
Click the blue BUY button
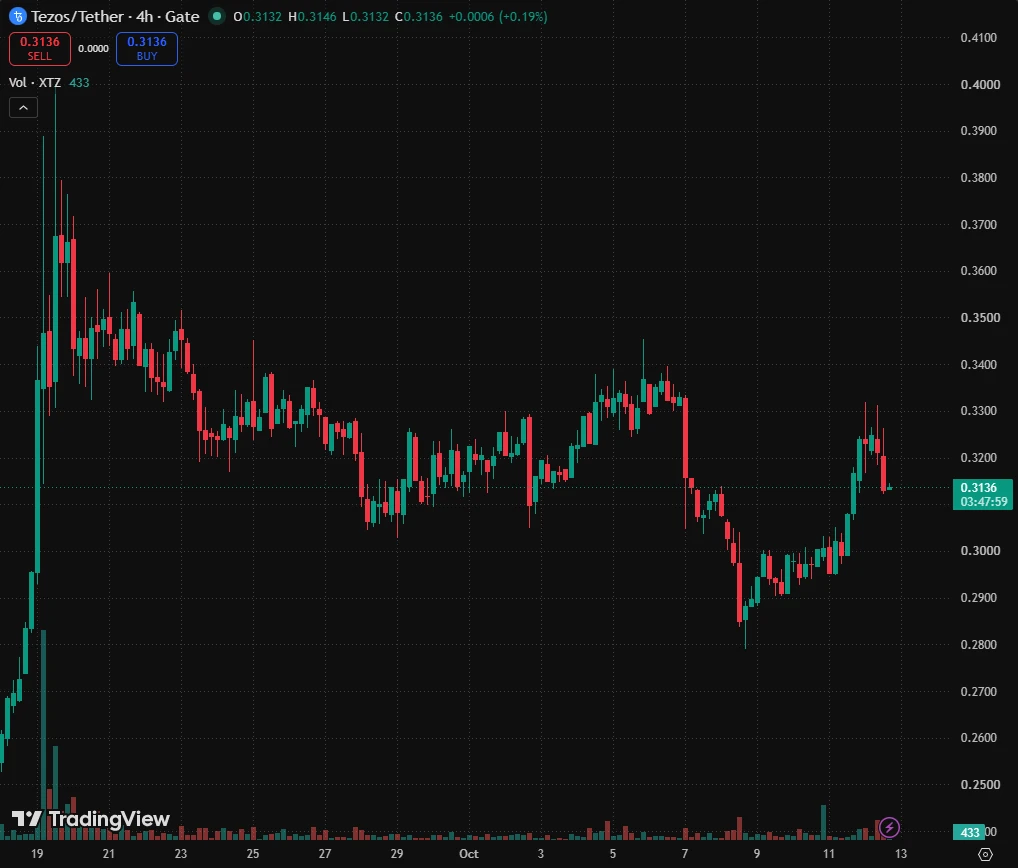[x=147, y=49]
